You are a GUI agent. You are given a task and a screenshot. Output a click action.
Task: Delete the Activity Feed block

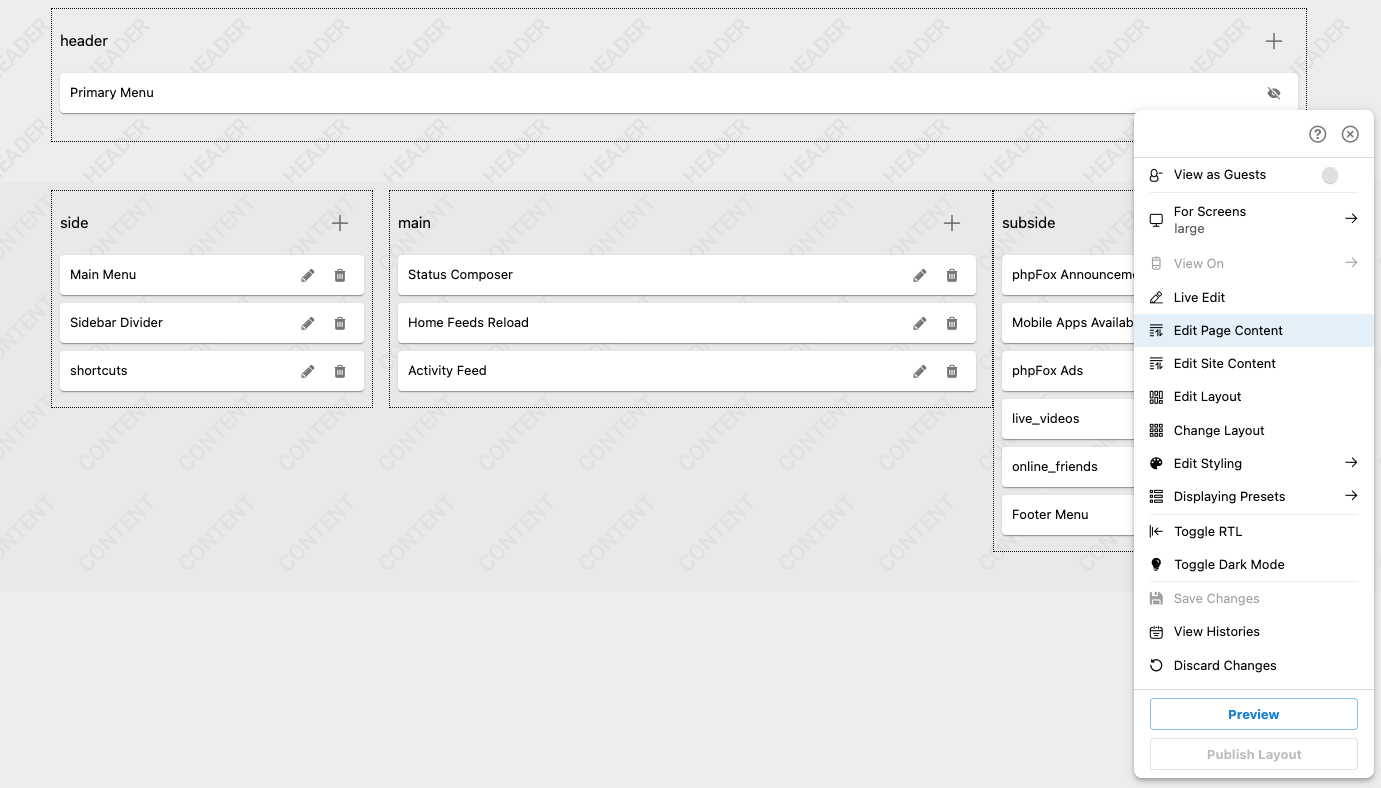951,370
